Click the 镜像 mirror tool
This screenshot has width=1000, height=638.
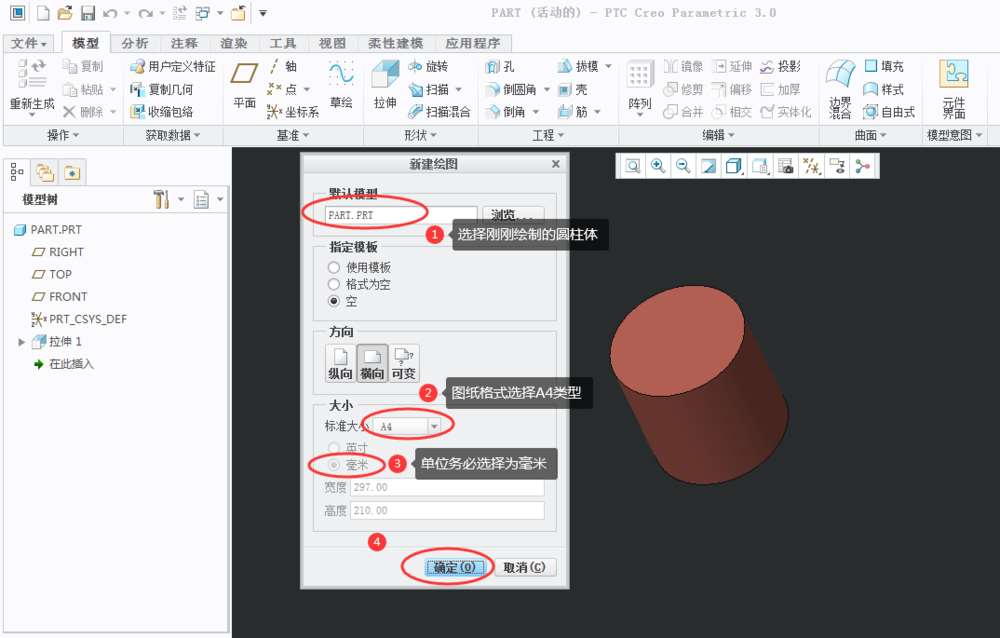click(x=684, y=66)
